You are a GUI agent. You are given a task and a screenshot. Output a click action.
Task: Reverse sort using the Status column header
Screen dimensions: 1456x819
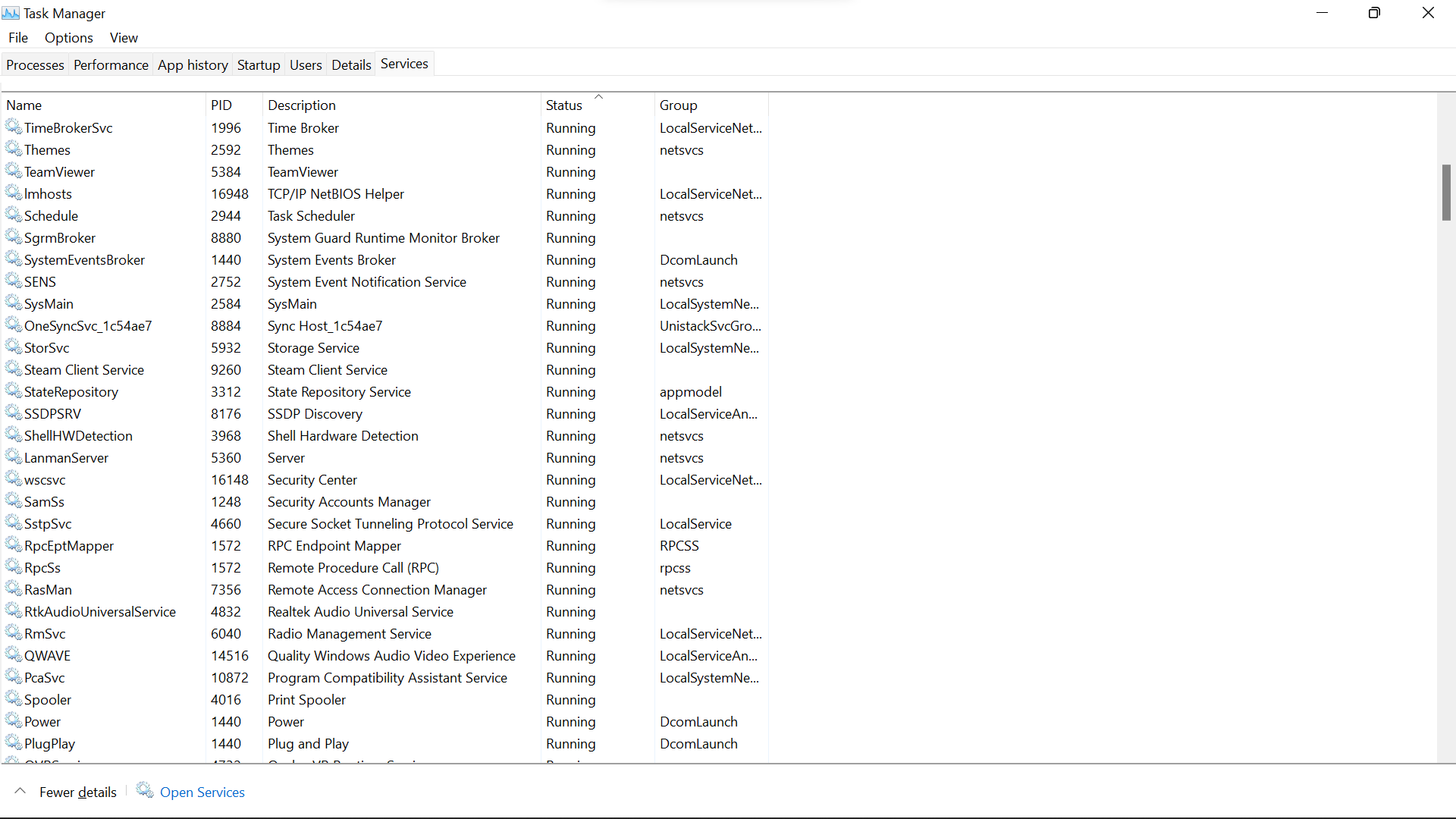click(597, 105)
